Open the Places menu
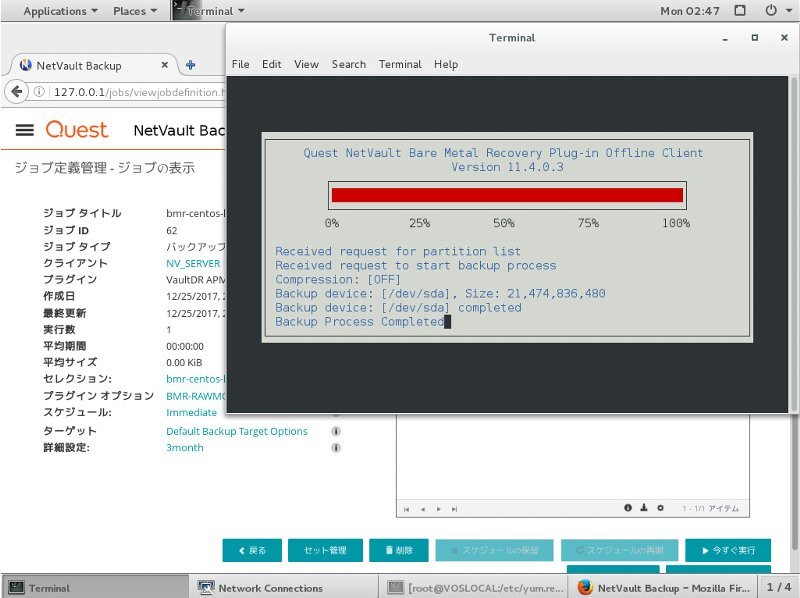Image resolution: width=800 pixels, height=598 pixels. (135, 11)
